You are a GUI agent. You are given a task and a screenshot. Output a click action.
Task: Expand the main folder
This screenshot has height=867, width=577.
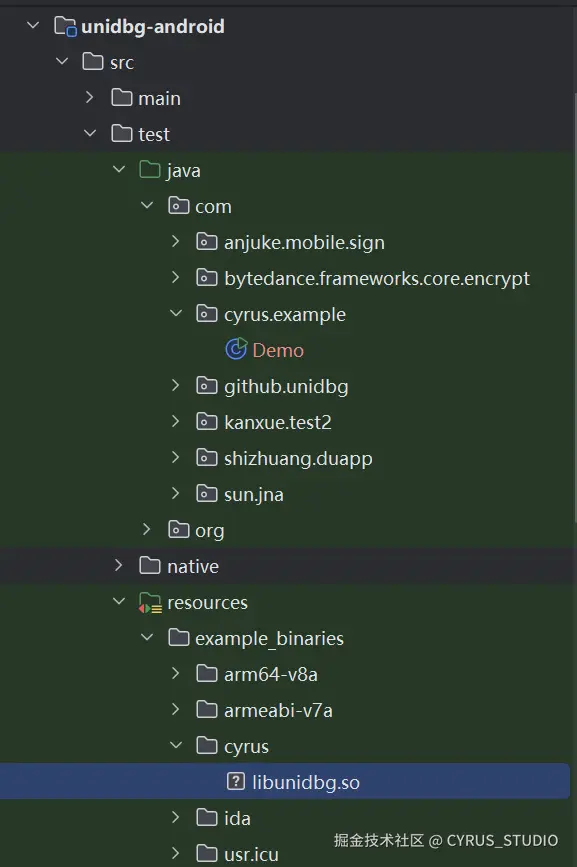pyautogui.click(x=90, y=97)
